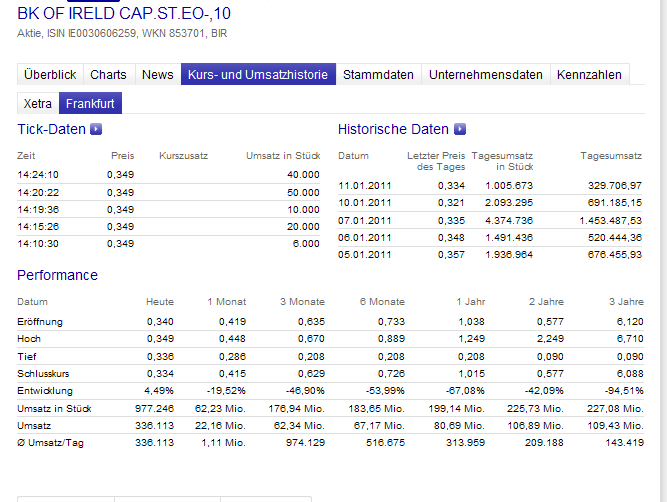Viewport: 667px width, 502px height.
Task: Click the 3 Jahre performance column header
Action: click(x=626, y=301)
